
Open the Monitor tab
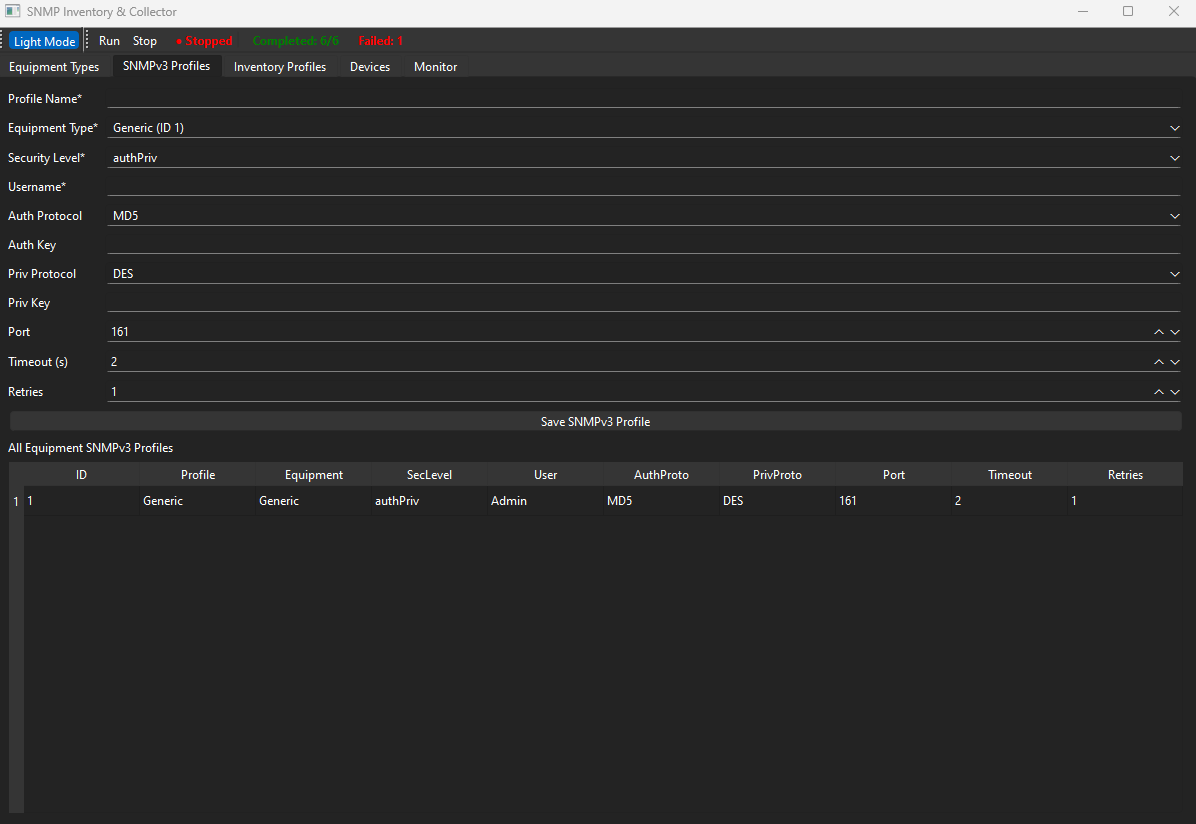tap(435, 66)
